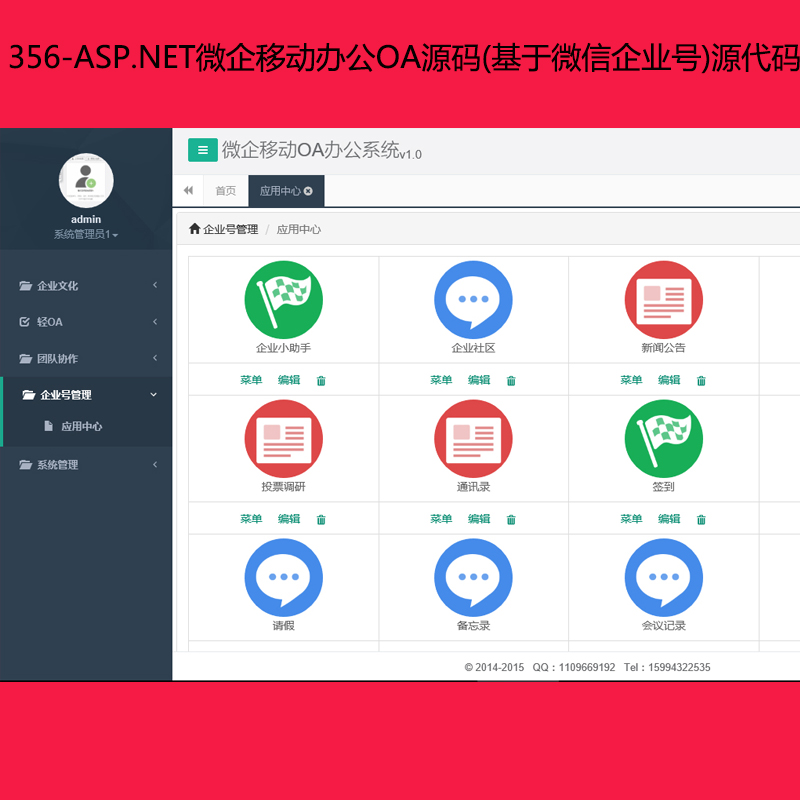This screenshot has height=800, width=800.
Task: Click the admin avatar image
Action: tap(86, 180)
